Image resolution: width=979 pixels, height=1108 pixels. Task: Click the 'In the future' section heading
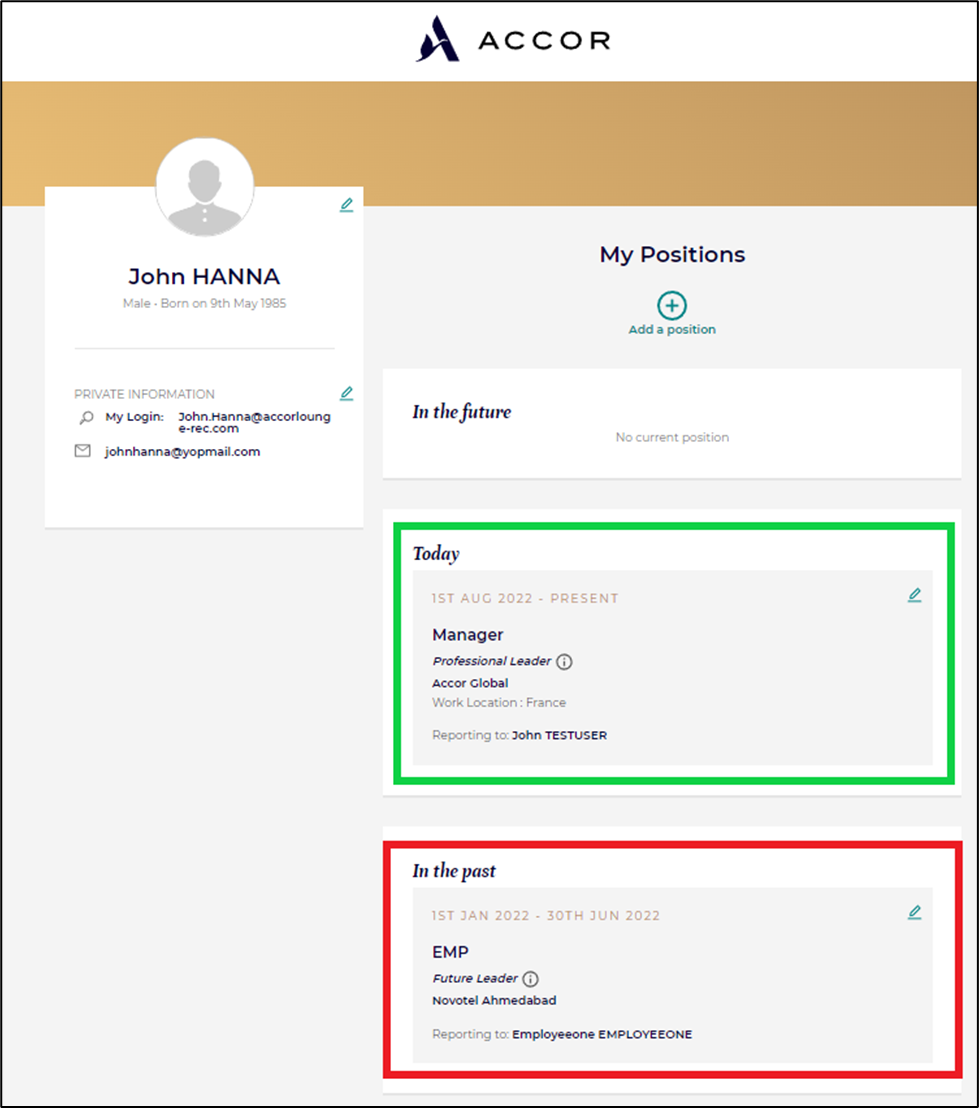(462, 412)
